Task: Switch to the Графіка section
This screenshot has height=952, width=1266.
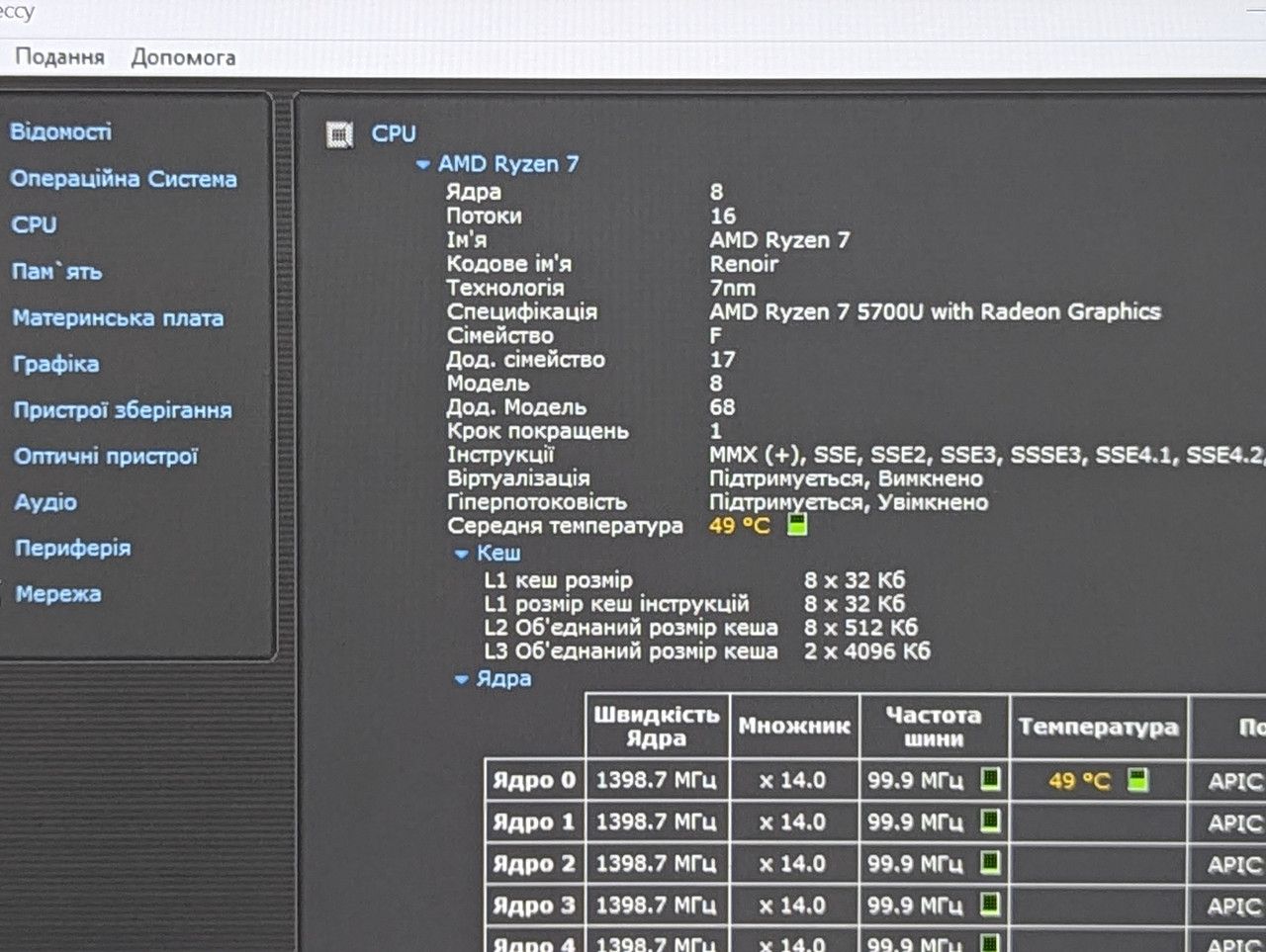Action: pyautogui.click(x=55, y=364)
